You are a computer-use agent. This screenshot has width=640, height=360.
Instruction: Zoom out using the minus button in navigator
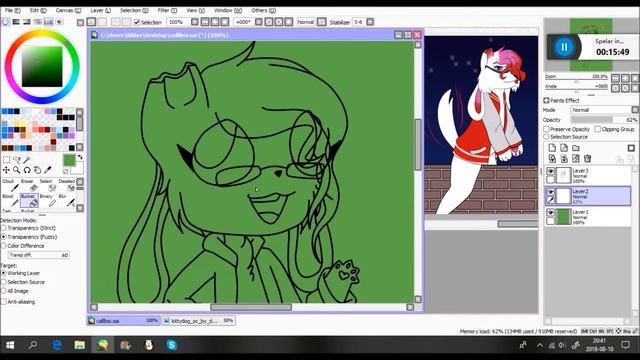615,78
